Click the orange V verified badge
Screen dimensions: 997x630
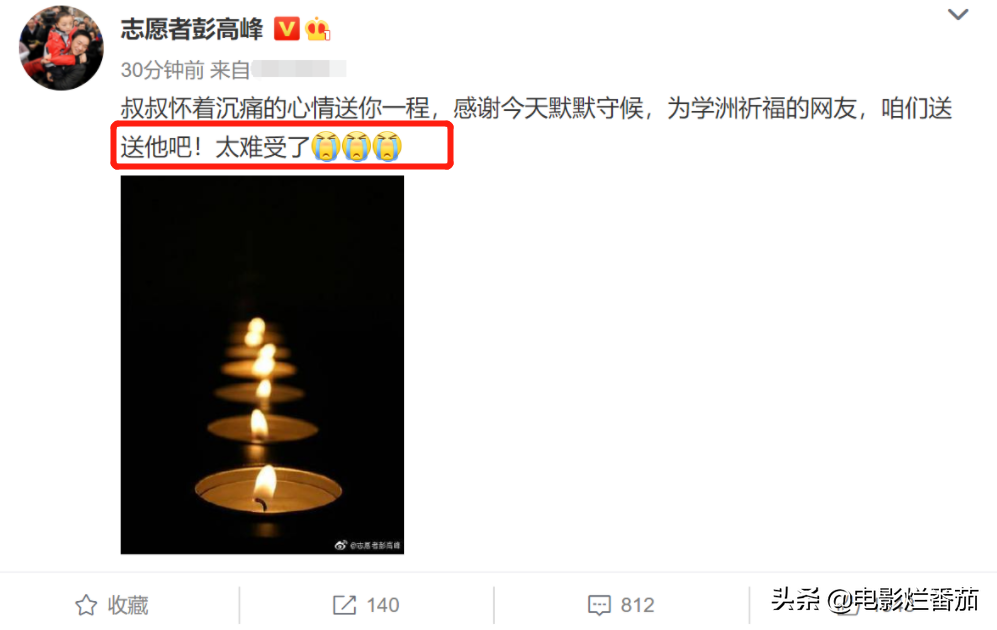(x=287, y=29)
